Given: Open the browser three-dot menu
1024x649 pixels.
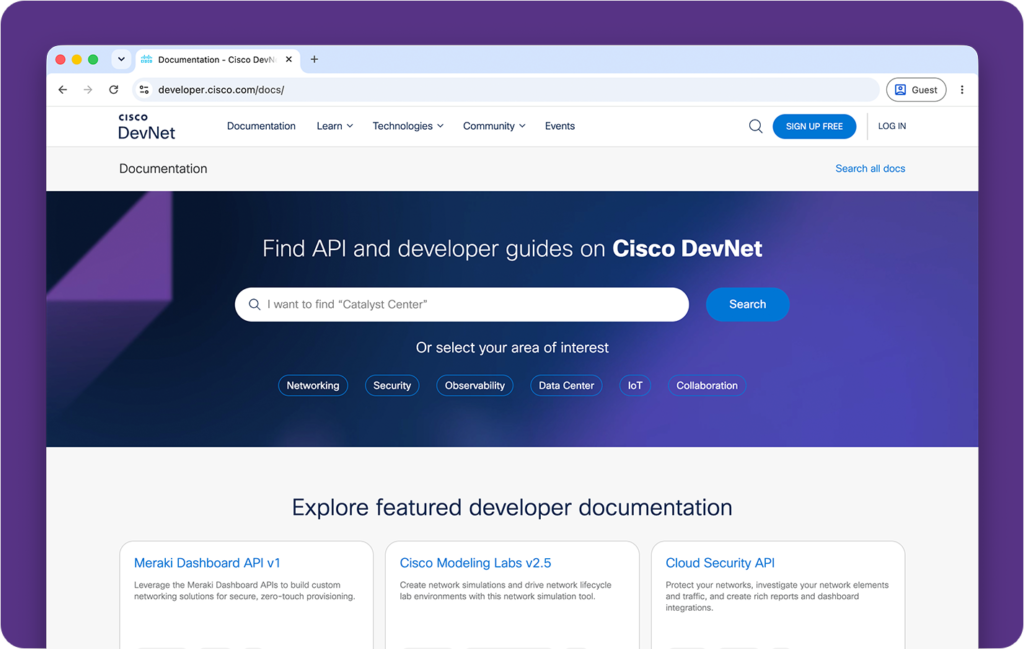Looking at the screenshot, I should tap(962, 90).
